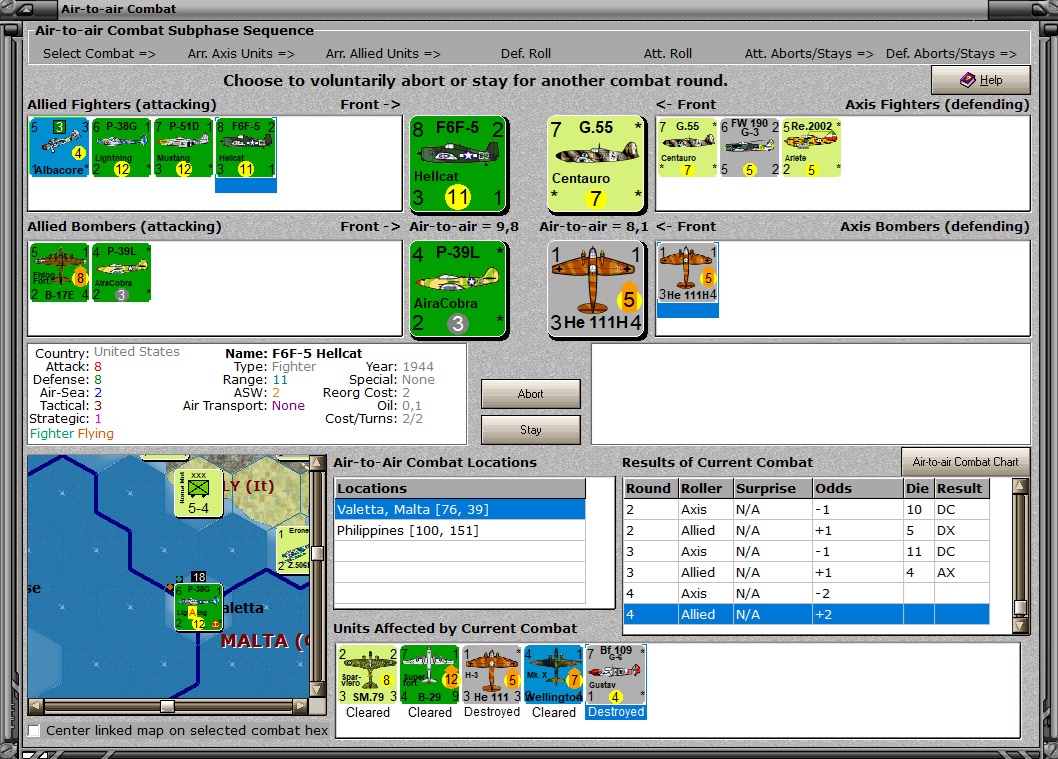This screenshot has height=759, width=1058.
Task: Click the Round column header
Action: (650, 488)
